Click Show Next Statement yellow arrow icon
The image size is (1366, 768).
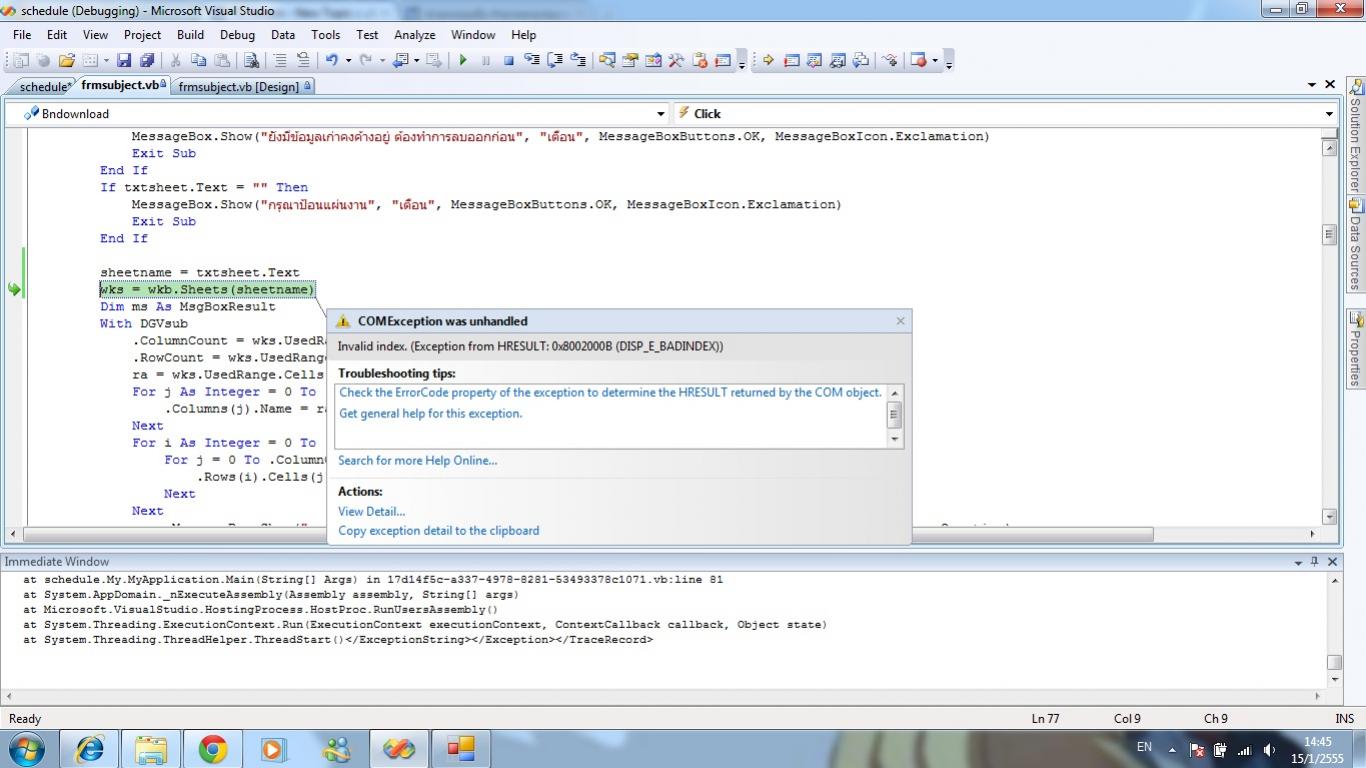(x=768, y=60)
